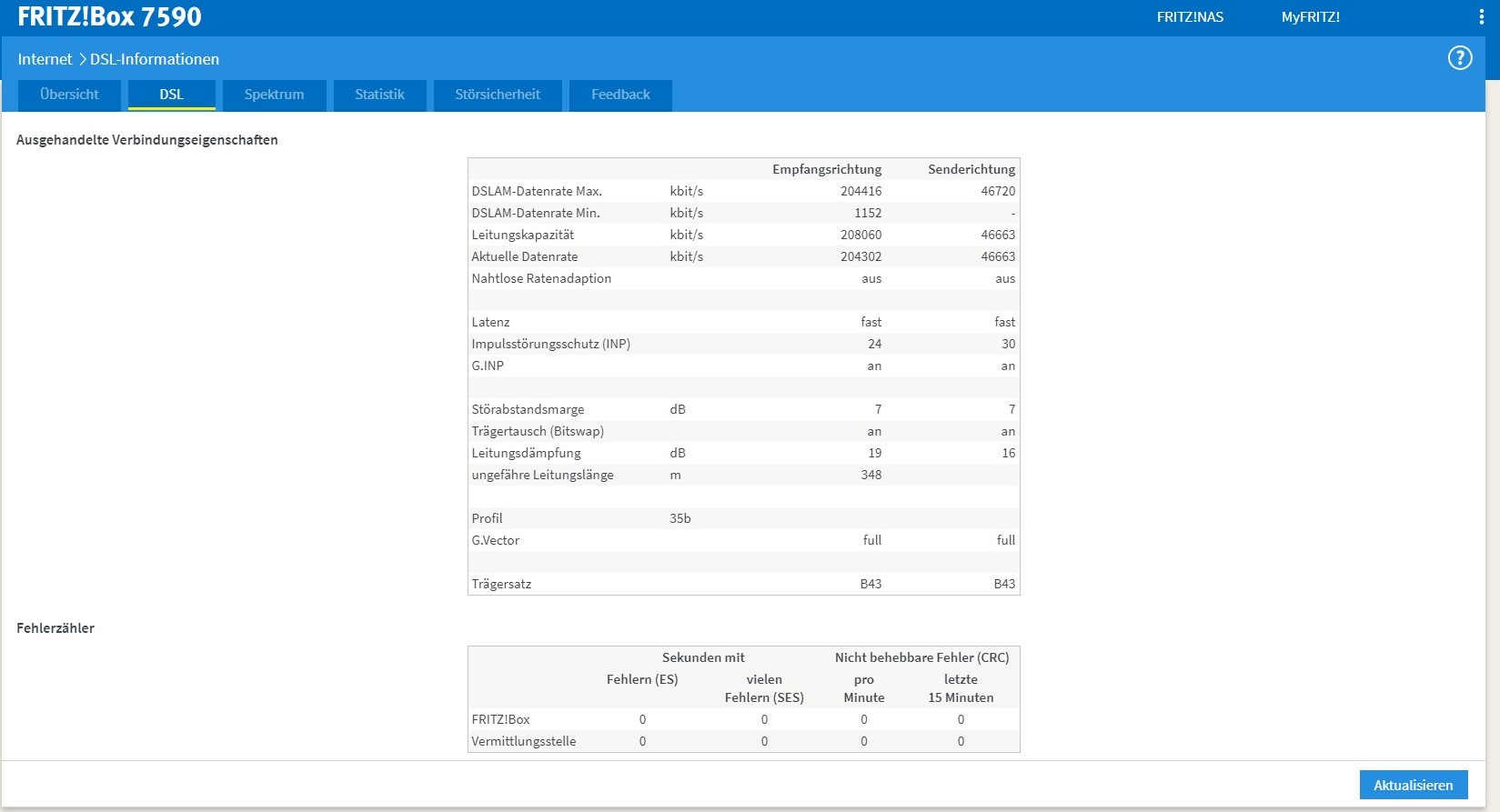Select the Nahtlose Ratenadaption row label
The height and width of the screenshot is (812, 1500).
click(541, 278)
